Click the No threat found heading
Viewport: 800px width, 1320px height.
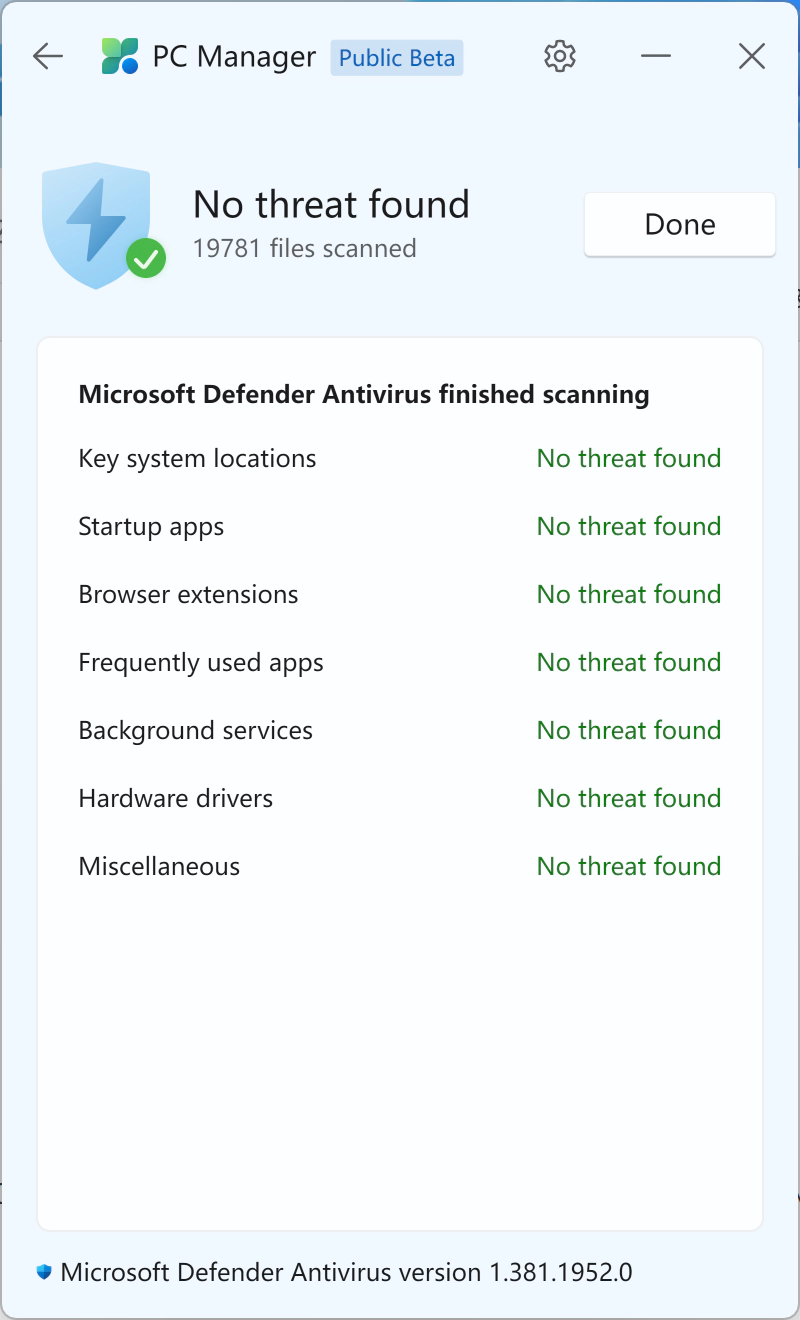click(331, 205)
